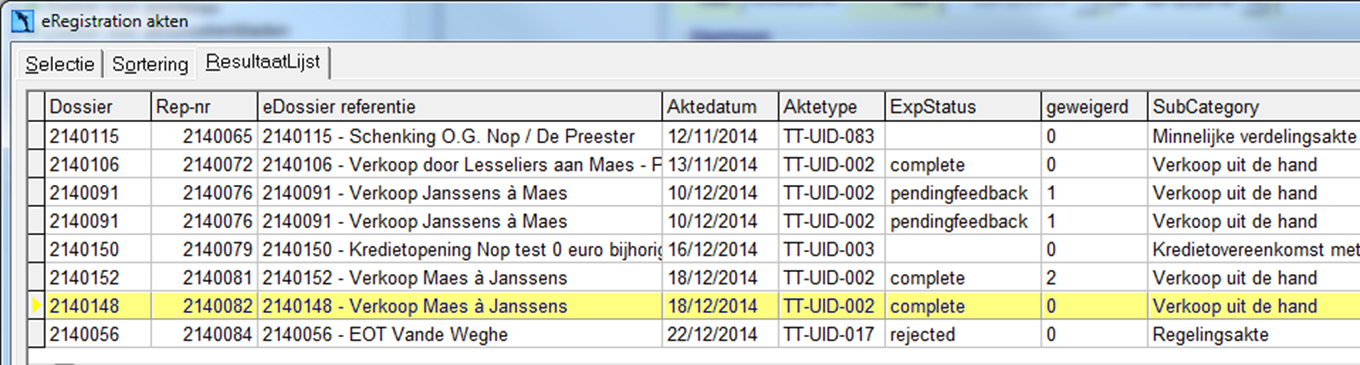1360x365 pixels.
Task: Click the row selector of dossier 2140152
Action: [37, 278]
